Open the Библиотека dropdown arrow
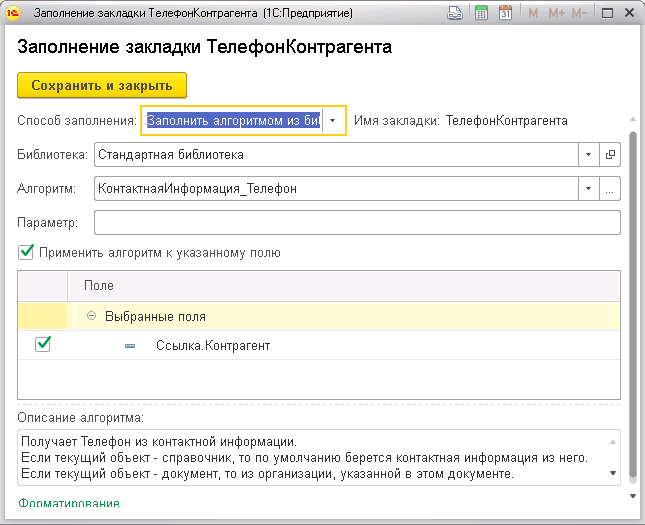The width and height of the screenshot is (645, 525). [588, 155]
